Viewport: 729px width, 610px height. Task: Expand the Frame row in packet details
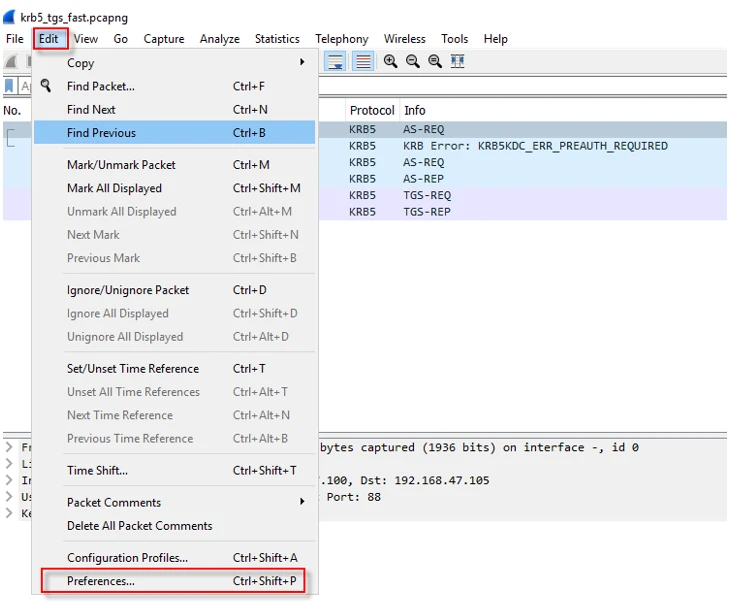coord(9,448)
